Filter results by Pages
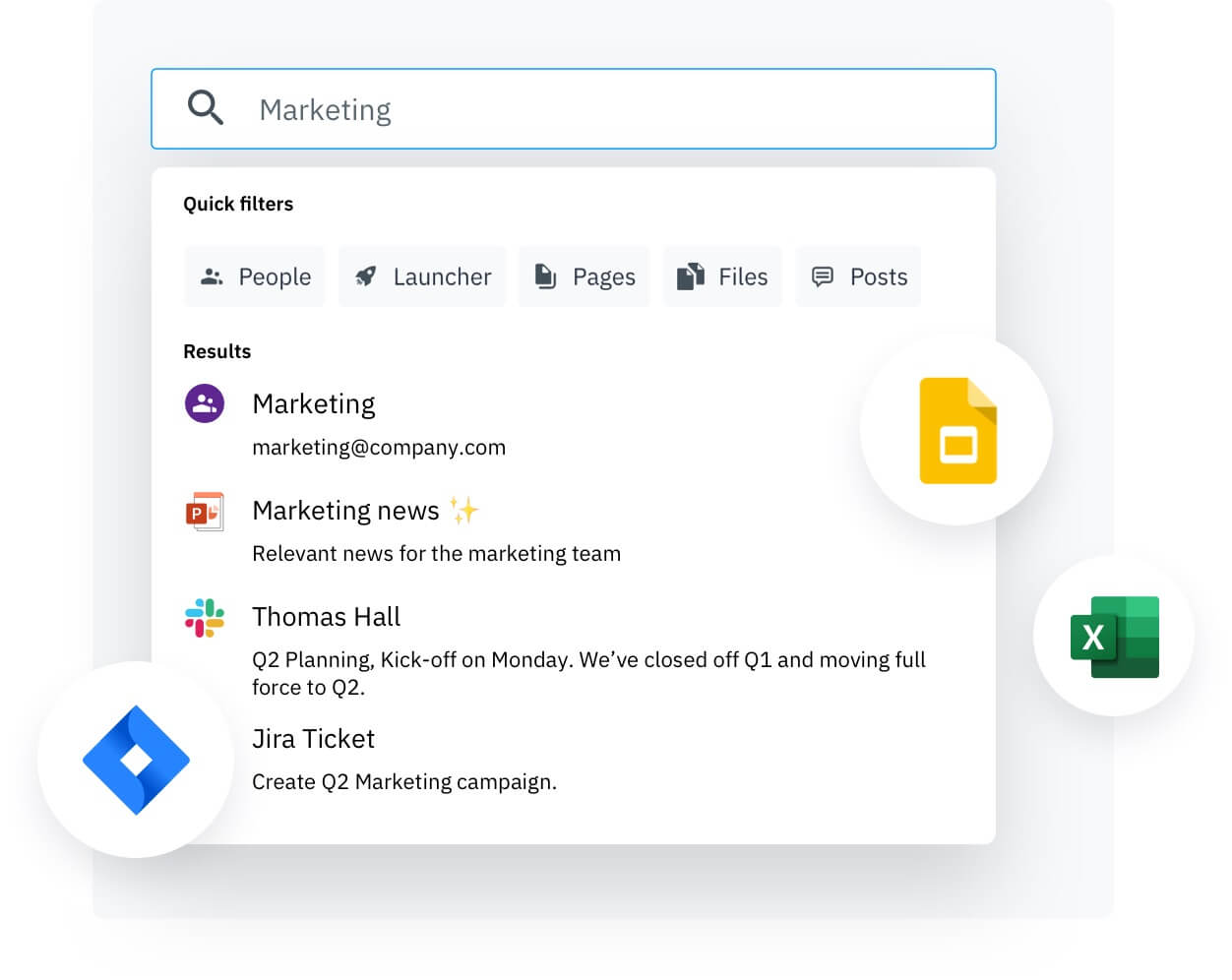Image resolution: width=1232 pixels, height=980 pixels. coord(585,276)
